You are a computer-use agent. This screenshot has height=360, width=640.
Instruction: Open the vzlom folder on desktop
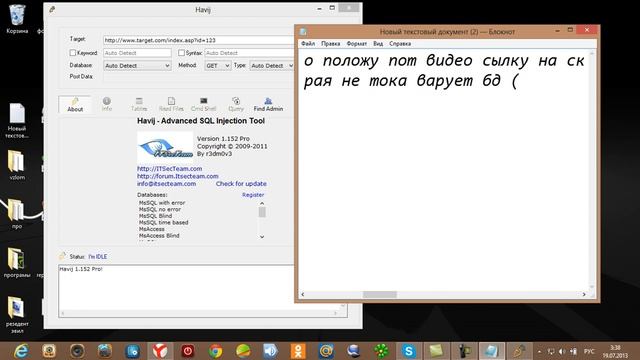click(x=17, y=165)
